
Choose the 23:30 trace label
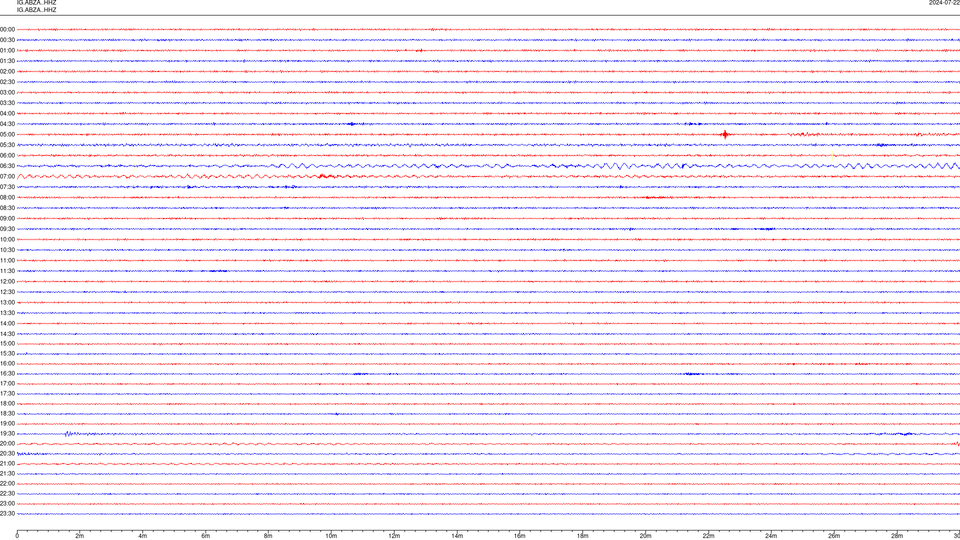tap(7, 514)
